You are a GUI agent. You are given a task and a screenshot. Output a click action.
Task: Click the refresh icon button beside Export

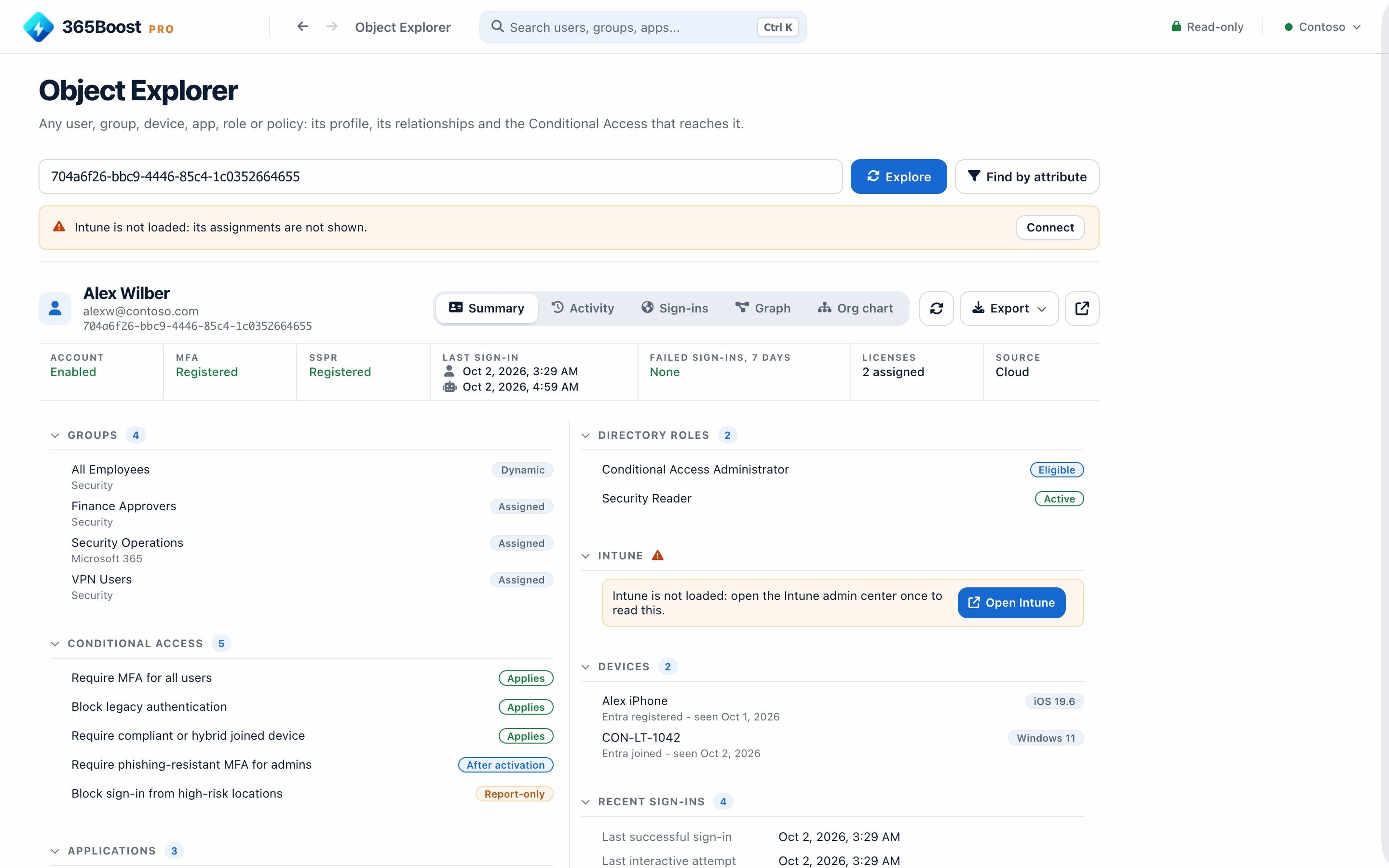click(x=936, y=309)
